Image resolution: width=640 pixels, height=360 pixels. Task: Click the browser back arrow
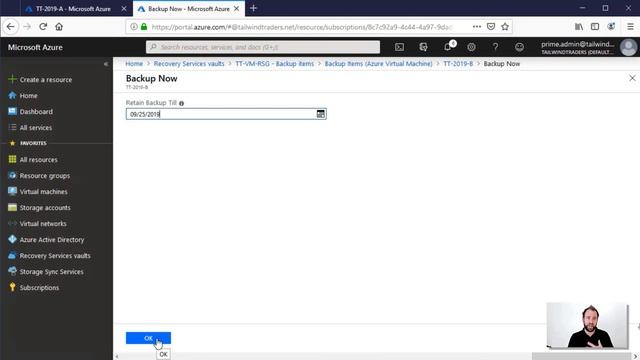click(11, 27)
